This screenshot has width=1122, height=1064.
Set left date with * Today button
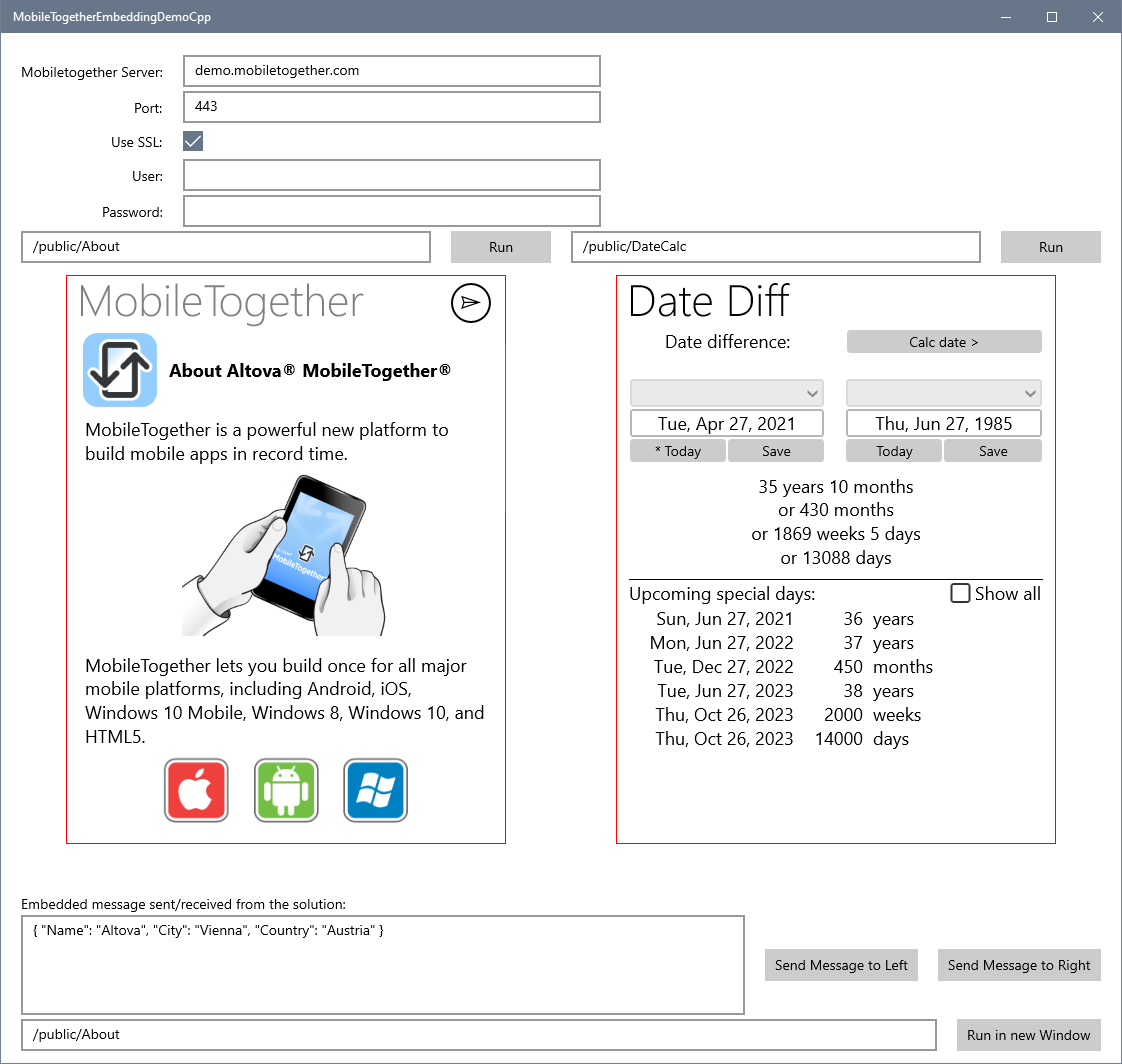point(678,451)
